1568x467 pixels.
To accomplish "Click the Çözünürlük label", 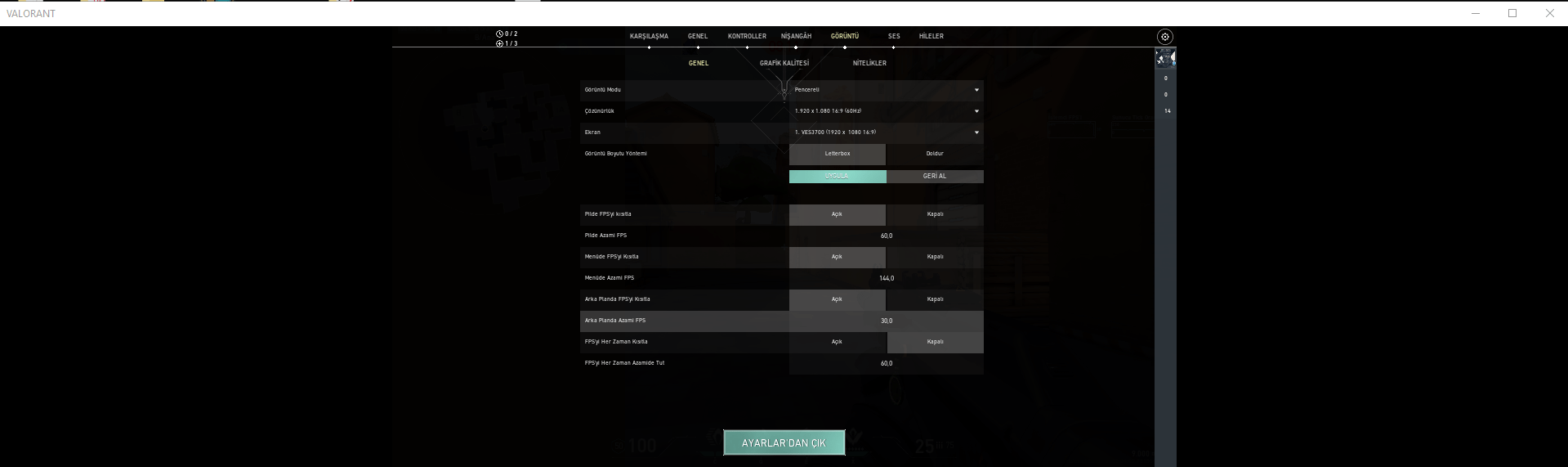I will (x=600, y=111).
